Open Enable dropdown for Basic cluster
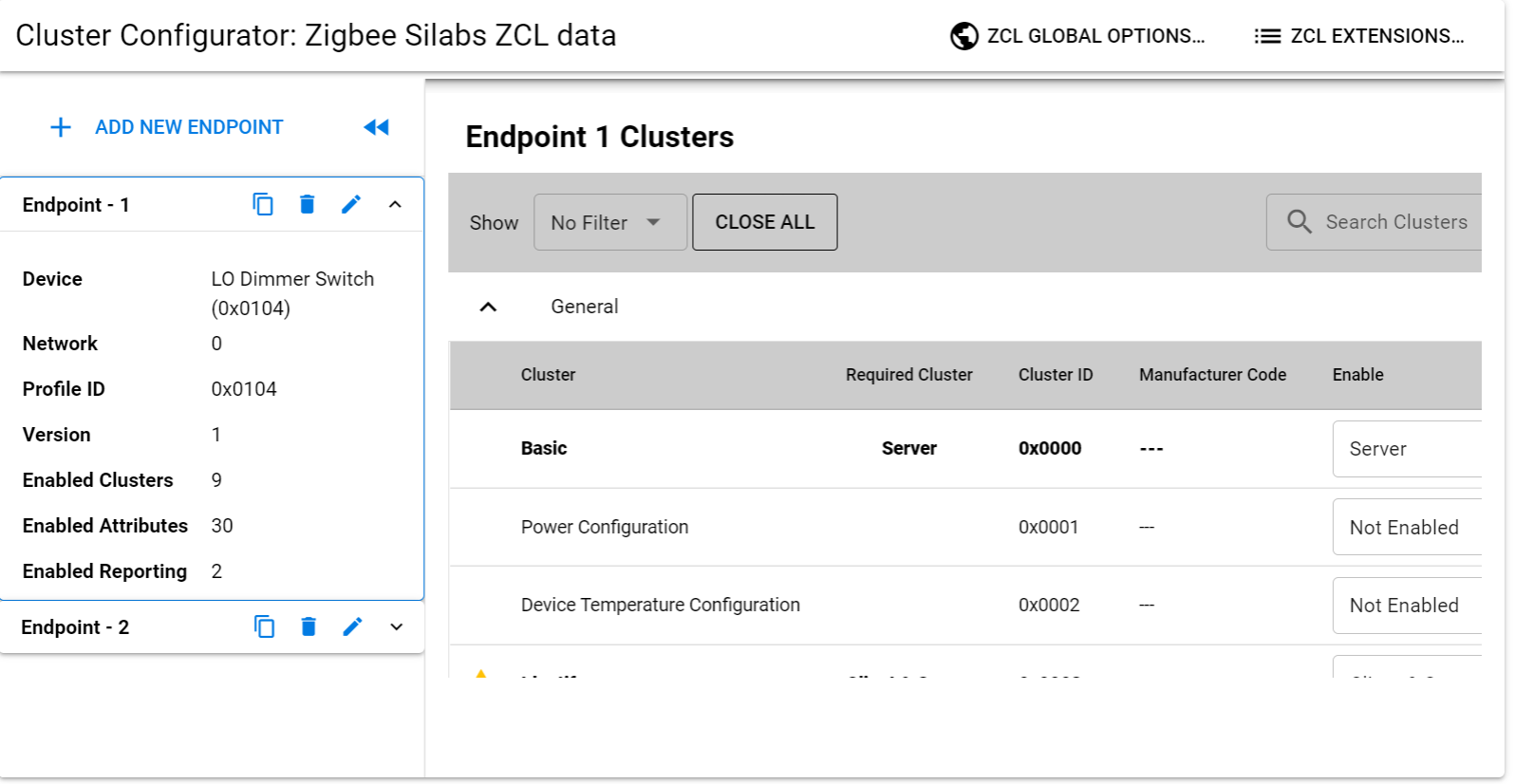 [x=1407, y=449]
